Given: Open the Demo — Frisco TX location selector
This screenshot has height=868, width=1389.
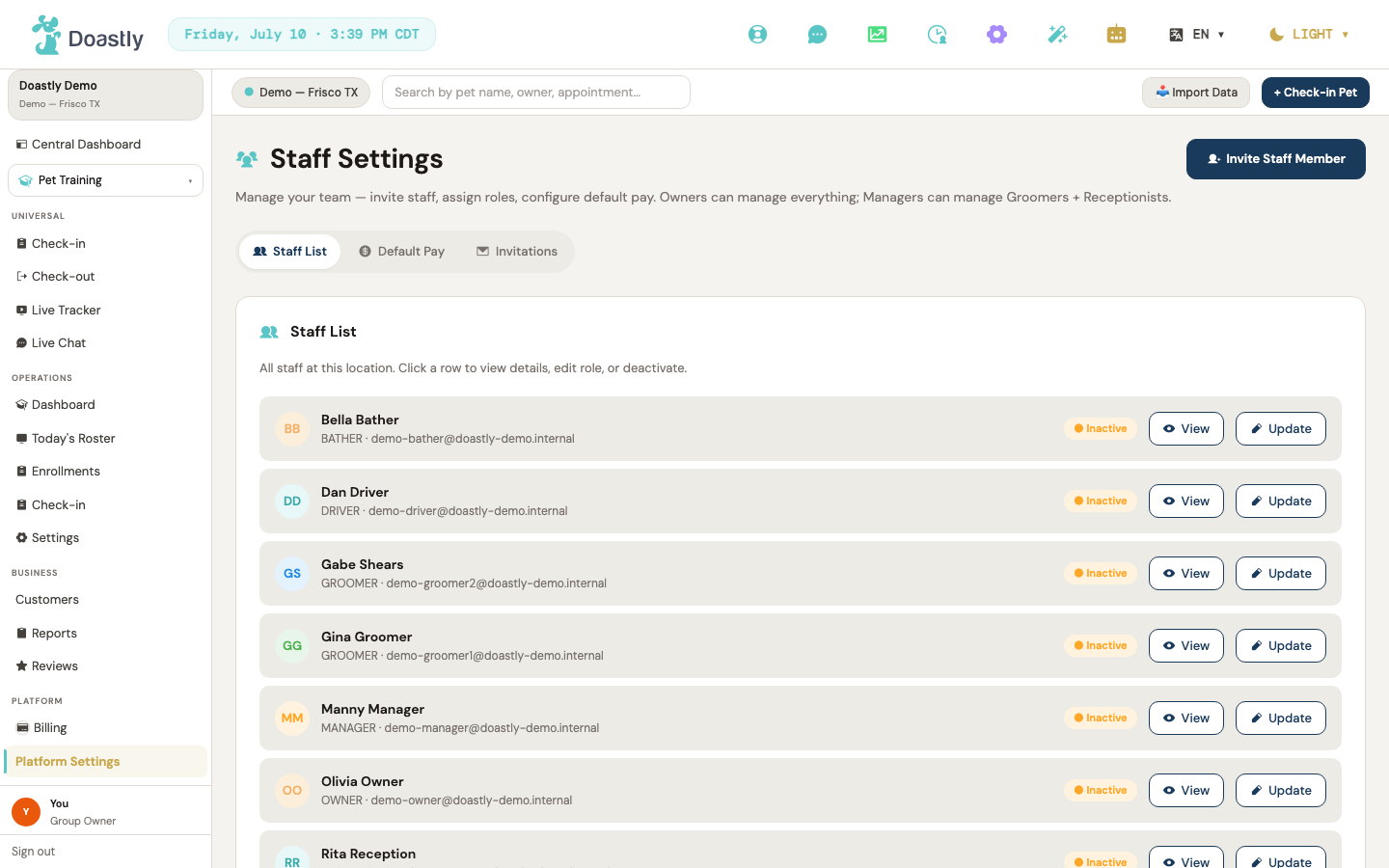Looking at the screenshot, I should click(301, 93).
